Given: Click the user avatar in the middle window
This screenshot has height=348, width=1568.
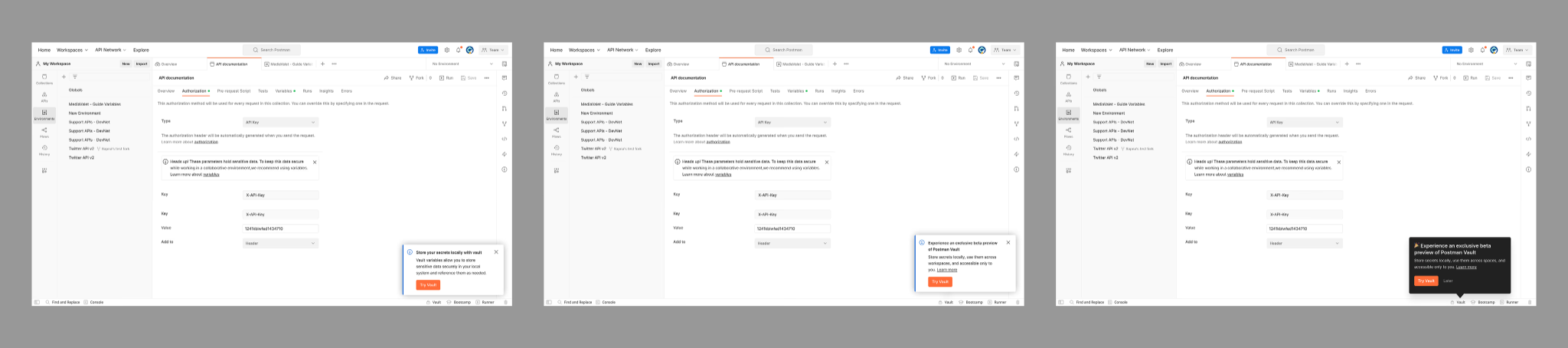Looking at the screenshot, I should (982, 50).
